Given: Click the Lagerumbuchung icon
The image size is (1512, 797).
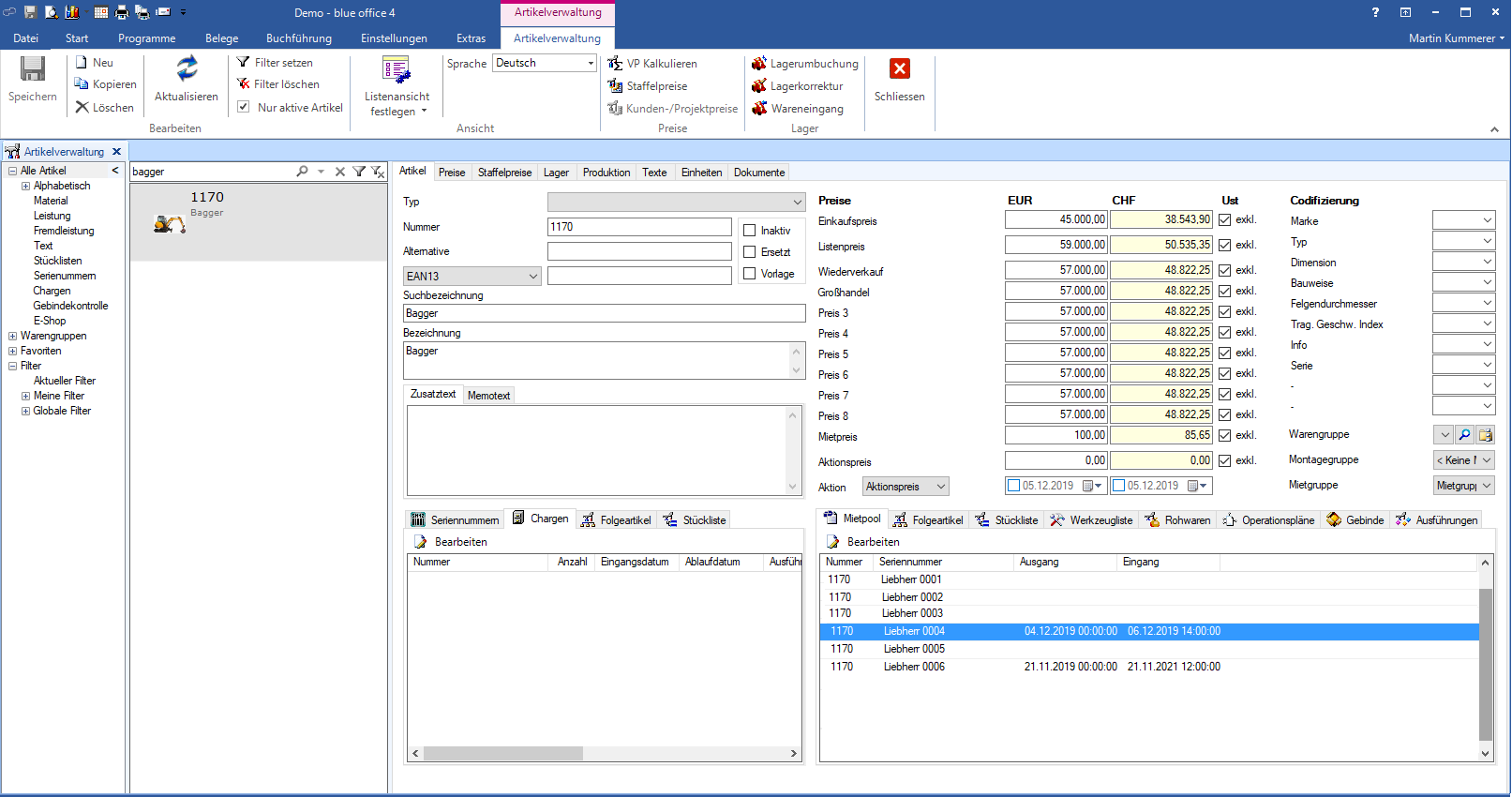Looking at the screenshot, I should pyautogui.click(x=759, y=64).
